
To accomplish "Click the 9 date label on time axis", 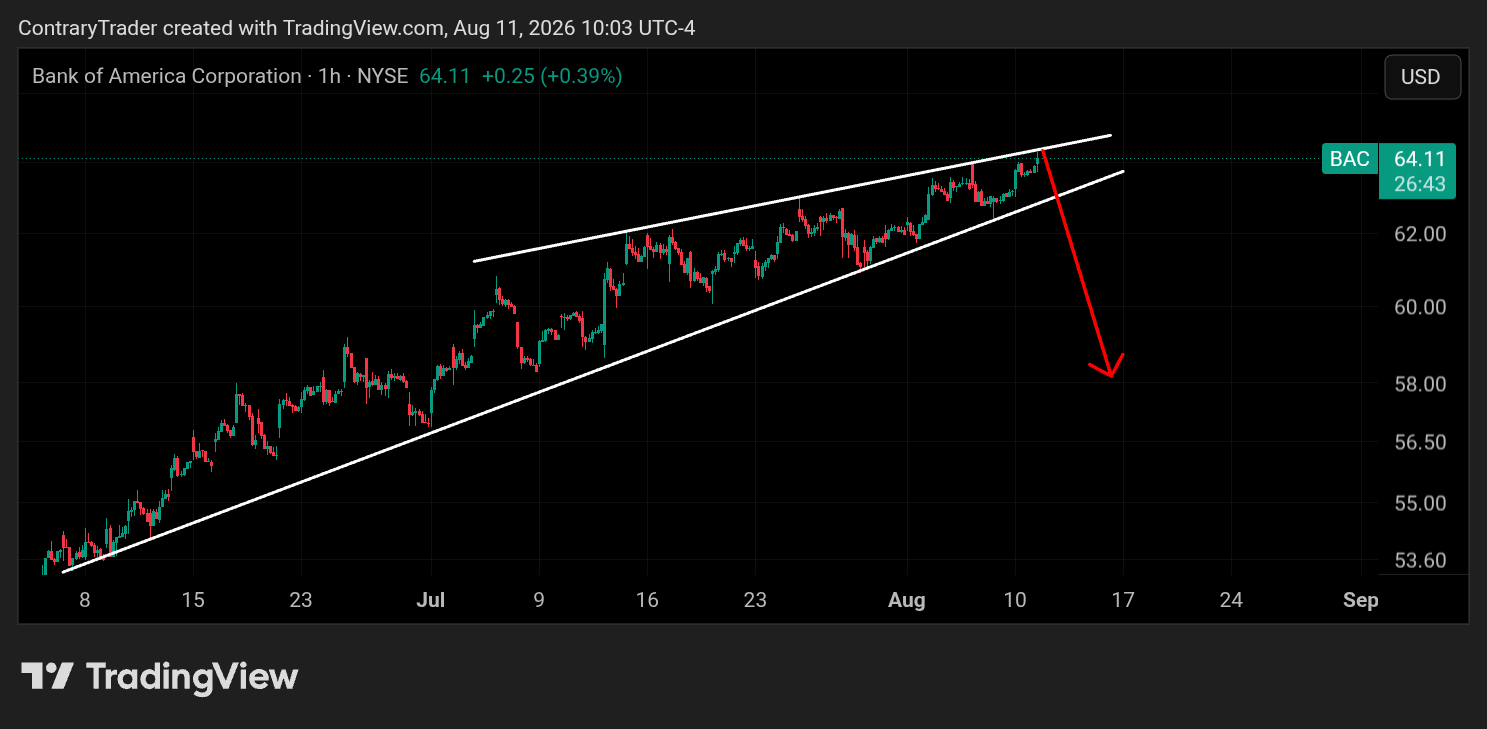I will click(x=539, y=600).
